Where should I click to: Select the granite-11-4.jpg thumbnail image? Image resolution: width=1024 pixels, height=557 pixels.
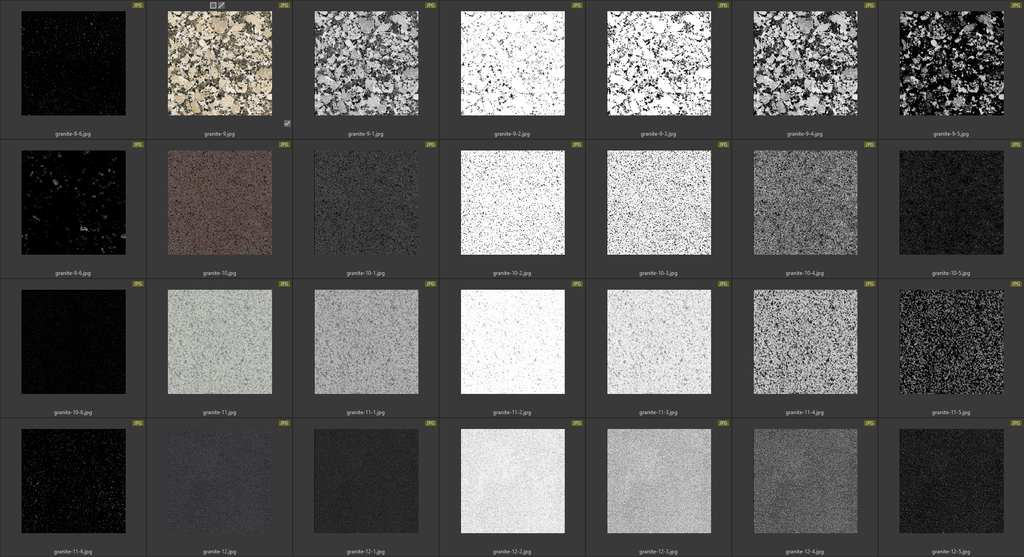pyautogui.click(x=805, y=342)
